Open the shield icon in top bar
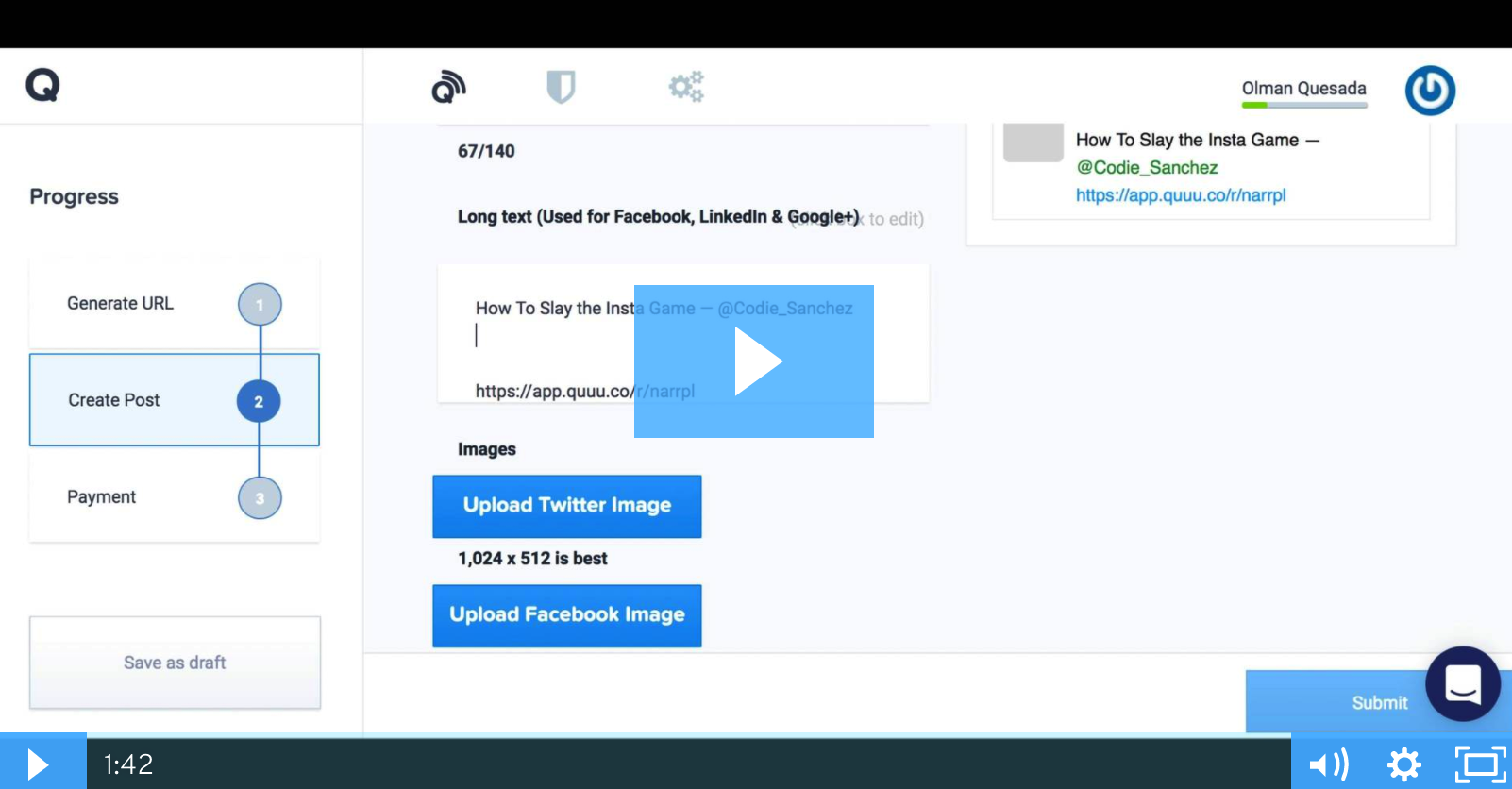Viewport: 1512px width, 789px height. (561, 87)
